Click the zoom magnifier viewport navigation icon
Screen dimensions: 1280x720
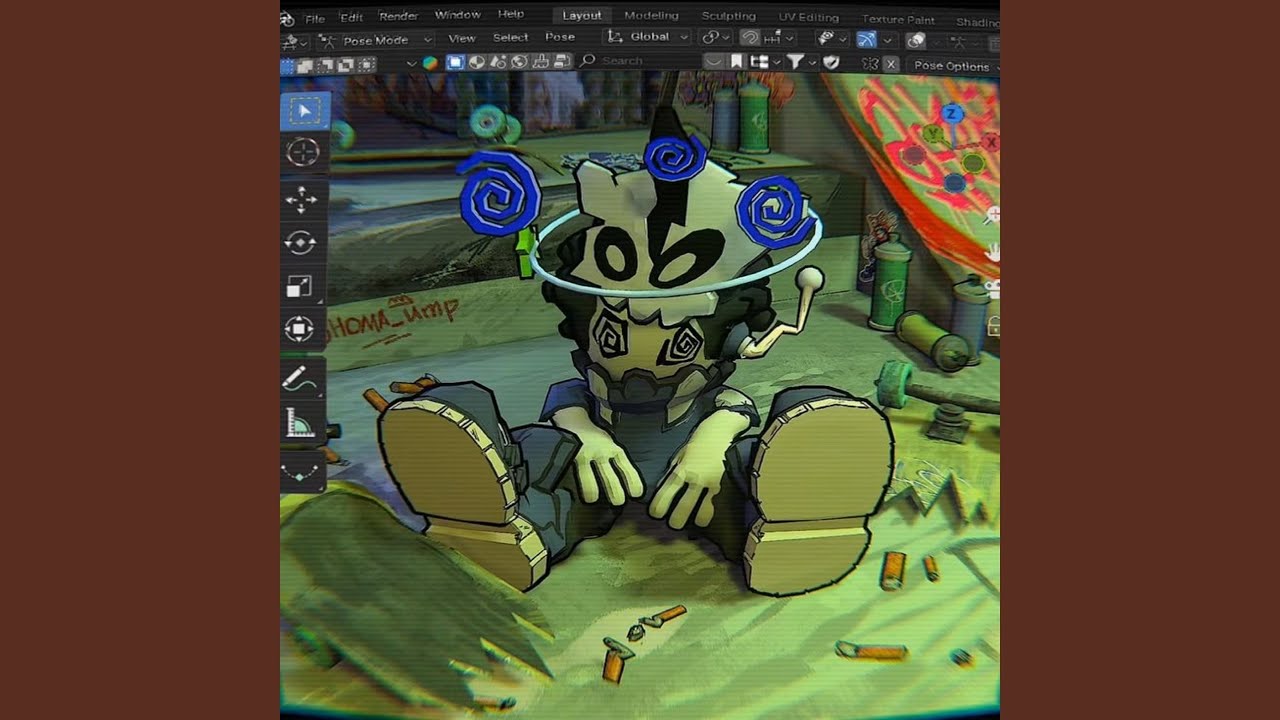pos(992,215)
